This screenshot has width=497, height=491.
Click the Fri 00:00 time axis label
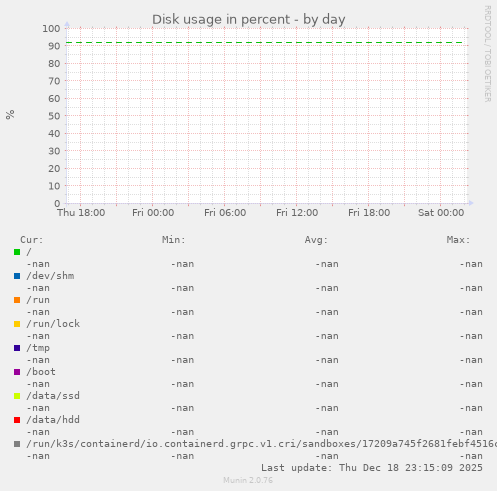click(153, 213)
